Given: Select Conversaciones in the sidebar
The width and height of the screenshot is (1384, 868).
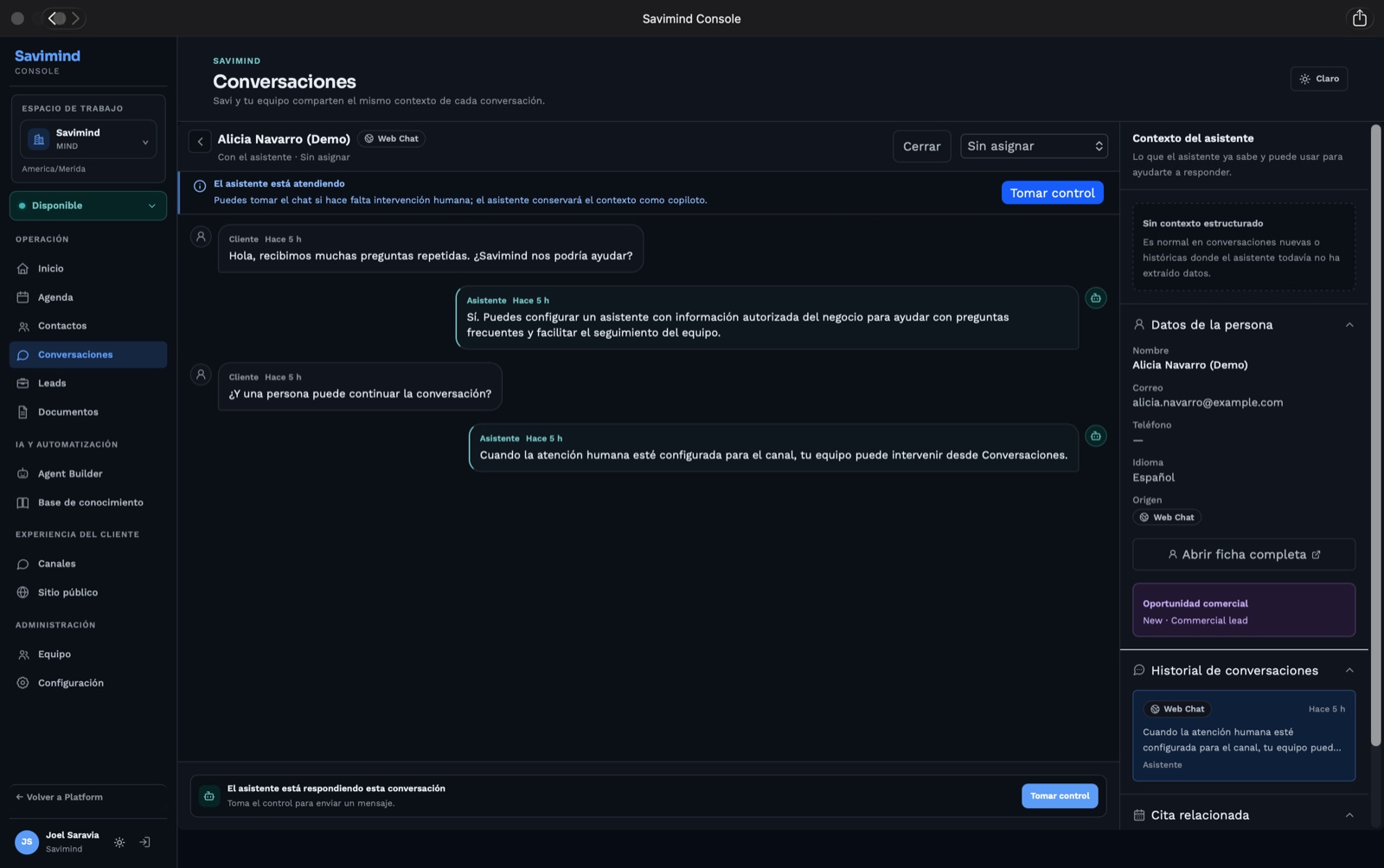Looking at the screenshot, I should (x=88, y=354).
